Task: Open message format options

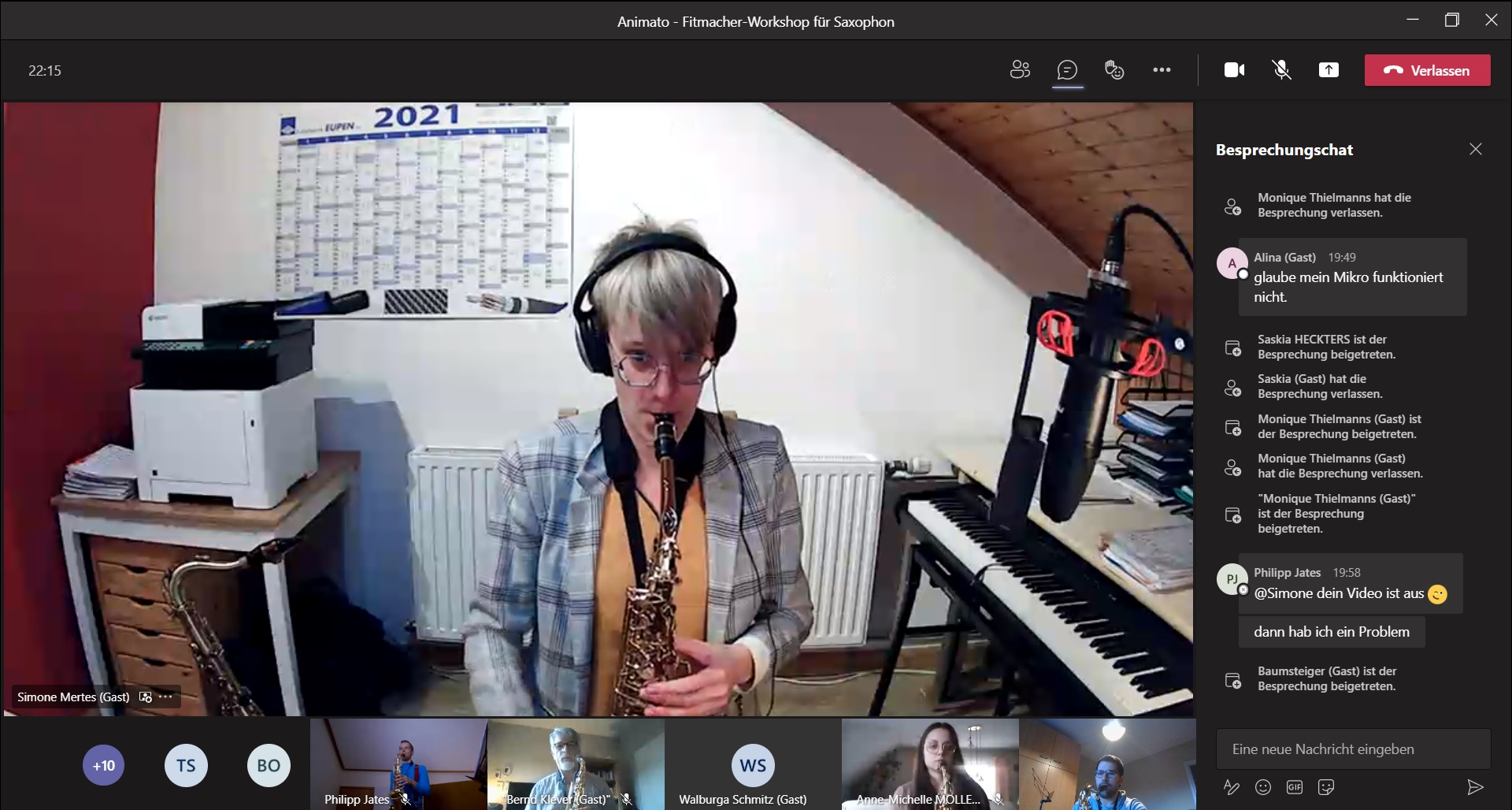Action: (1231, 786)
